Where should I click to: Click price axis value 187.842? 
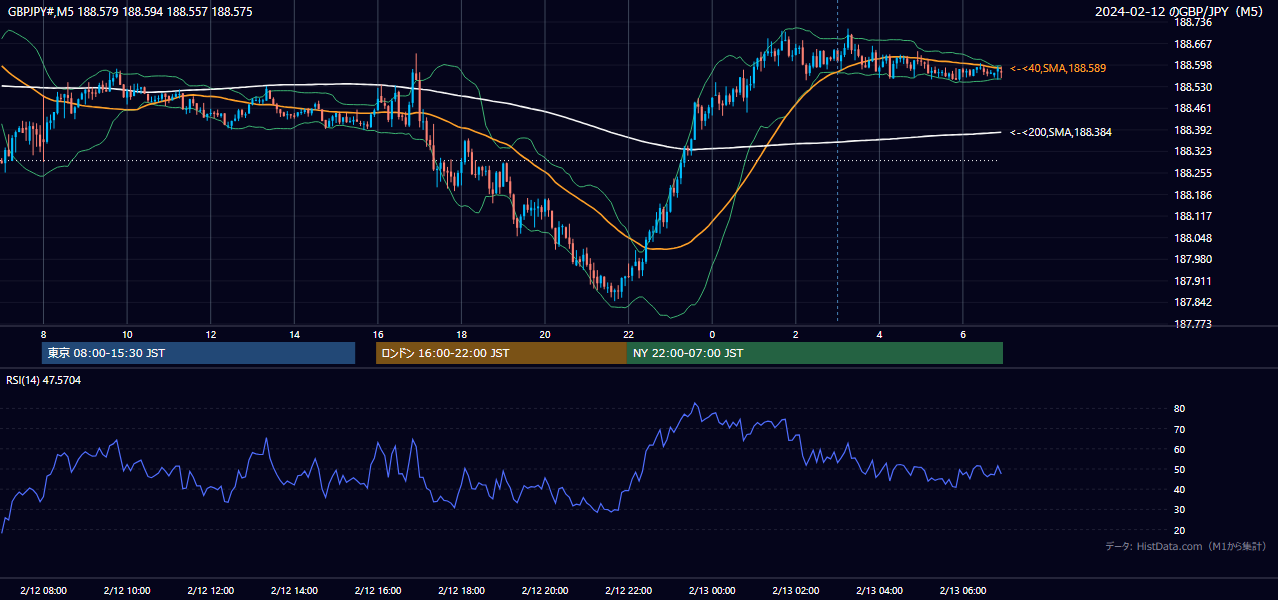[x=1192, y=302]
